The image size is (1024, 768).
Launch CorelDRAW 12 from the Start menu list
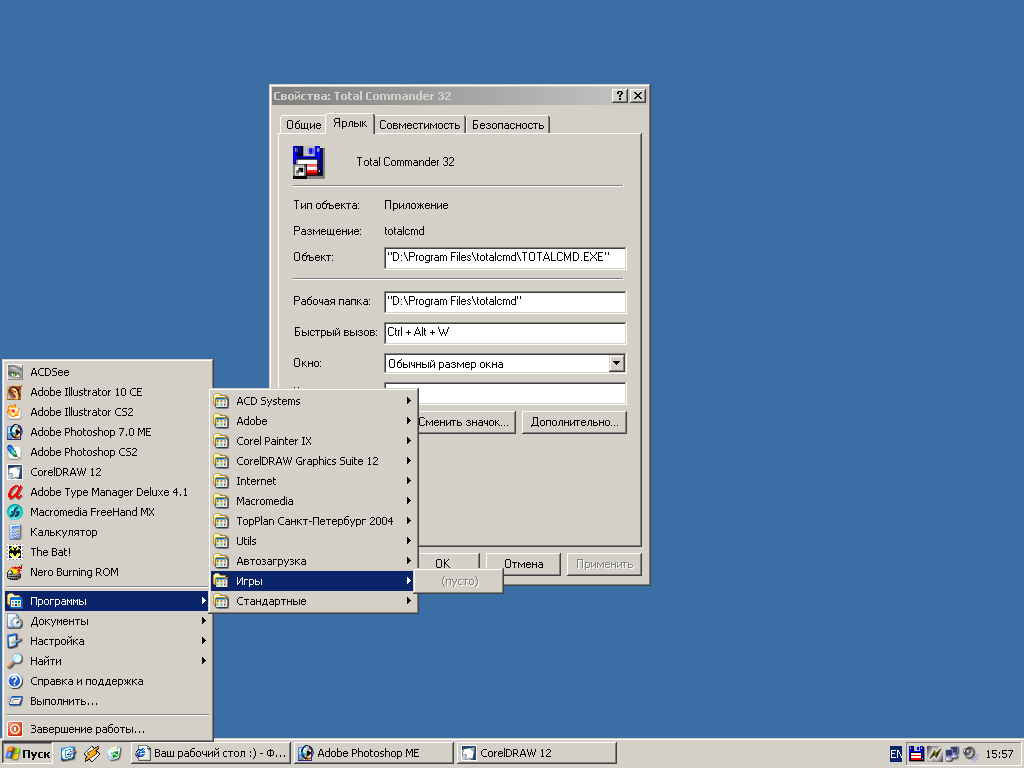coord(108,472)
